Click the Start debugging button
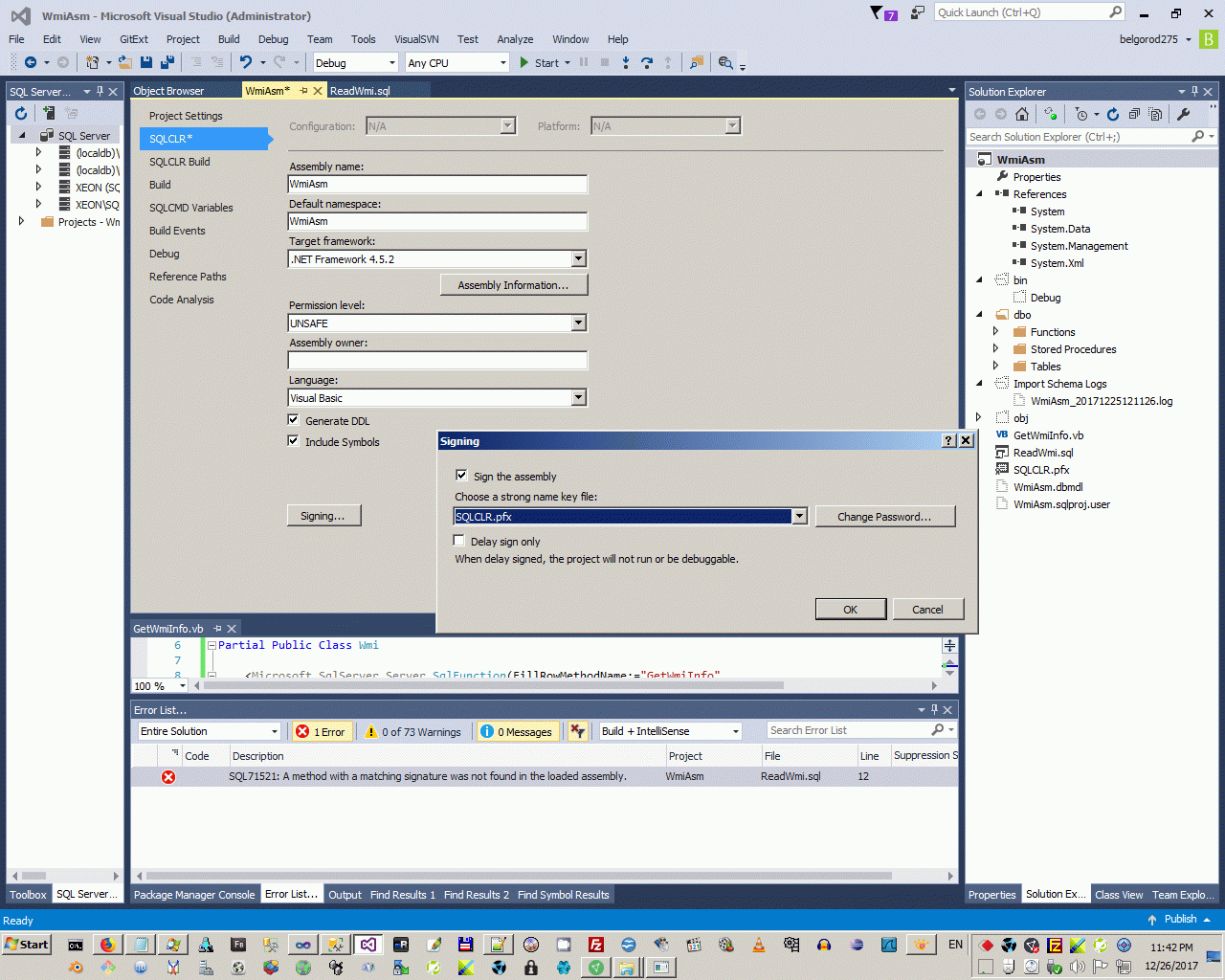 point(541,63)
